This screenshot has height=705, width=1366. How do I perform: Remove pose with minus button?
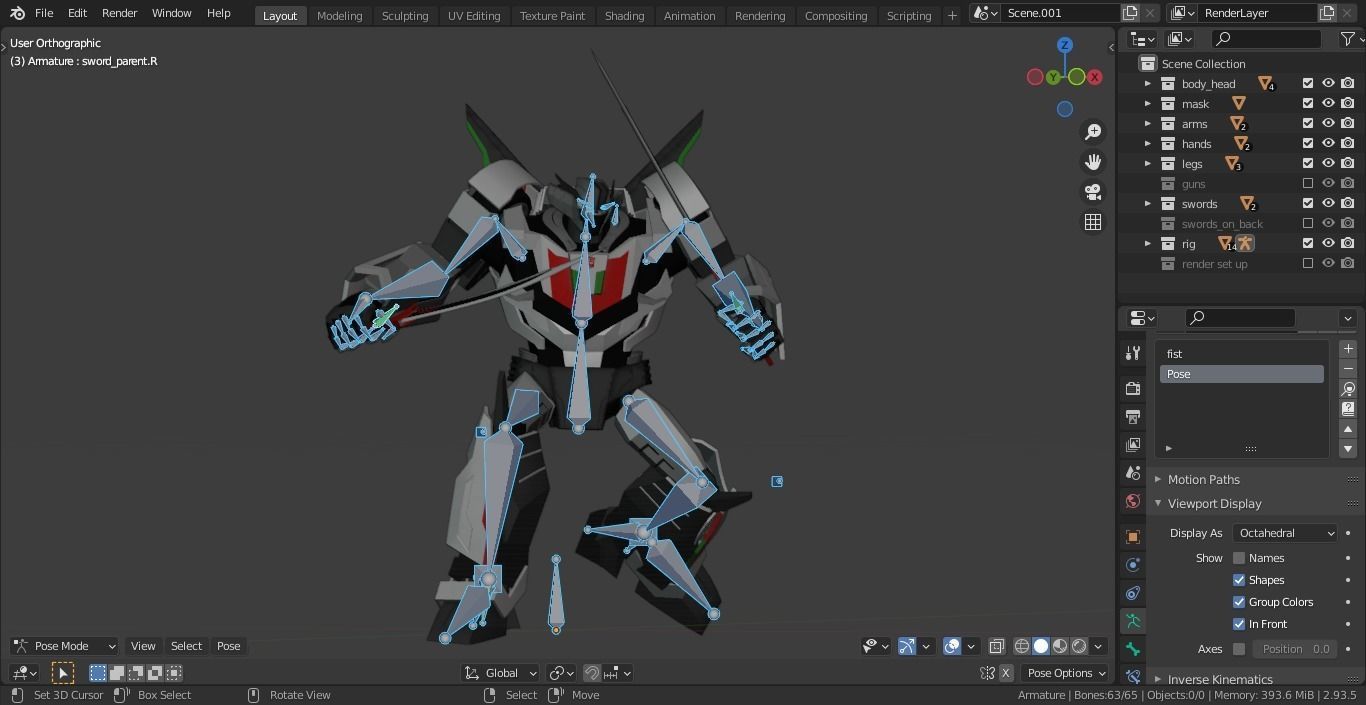tap(1348, 369)
